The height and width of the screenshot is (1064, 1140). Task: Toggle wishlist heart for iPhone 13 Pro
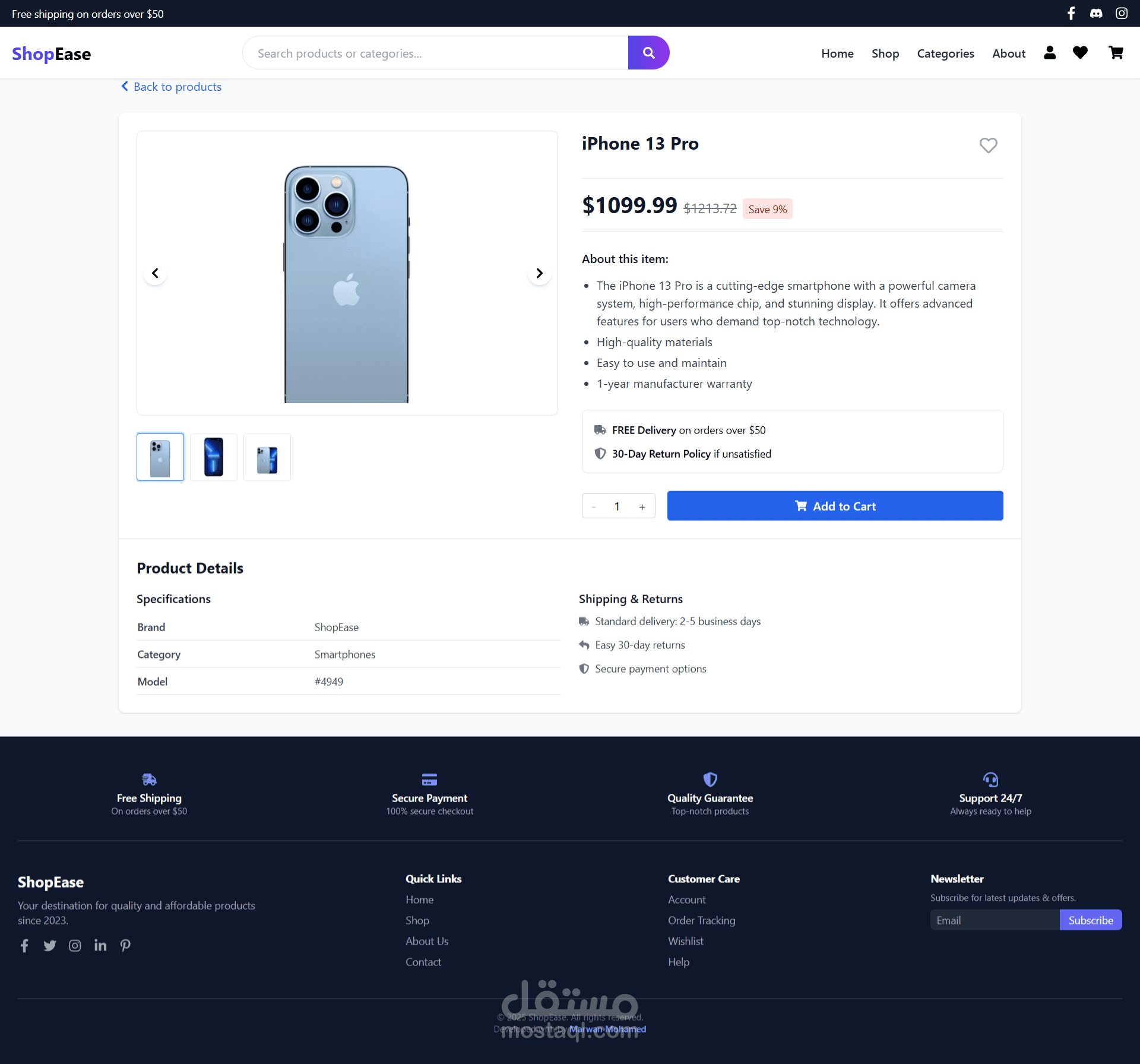click(x=989, y=145)
